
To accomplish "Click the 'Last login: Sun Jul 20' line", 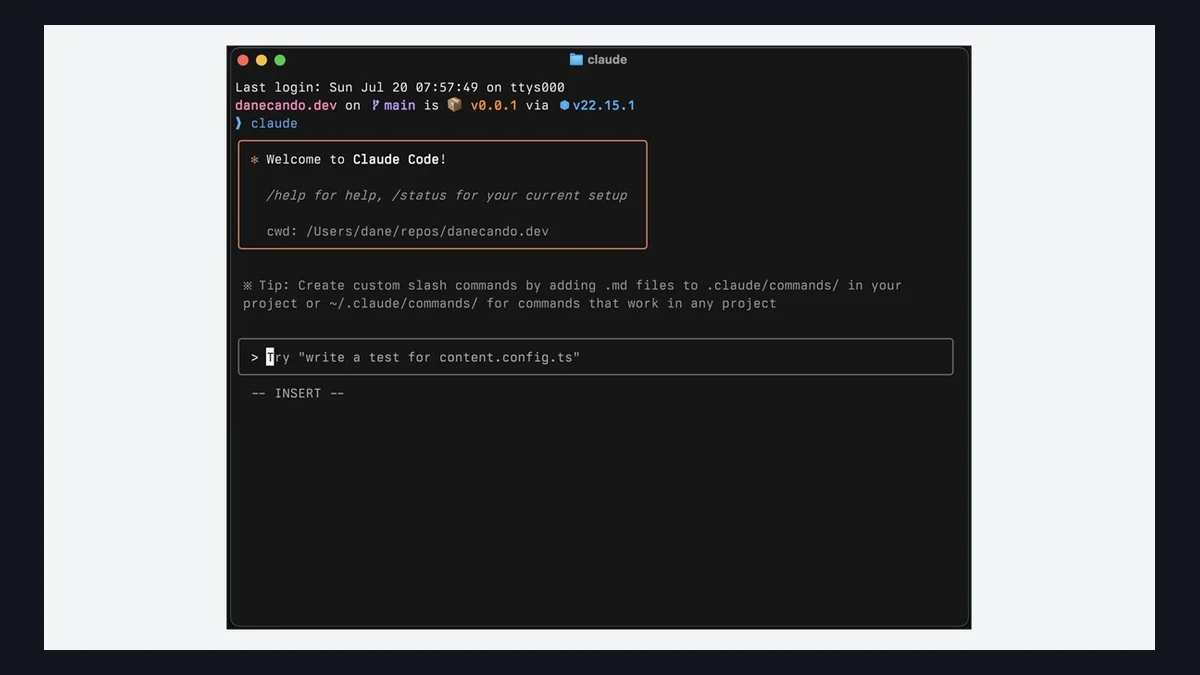I will click(400, 87).
